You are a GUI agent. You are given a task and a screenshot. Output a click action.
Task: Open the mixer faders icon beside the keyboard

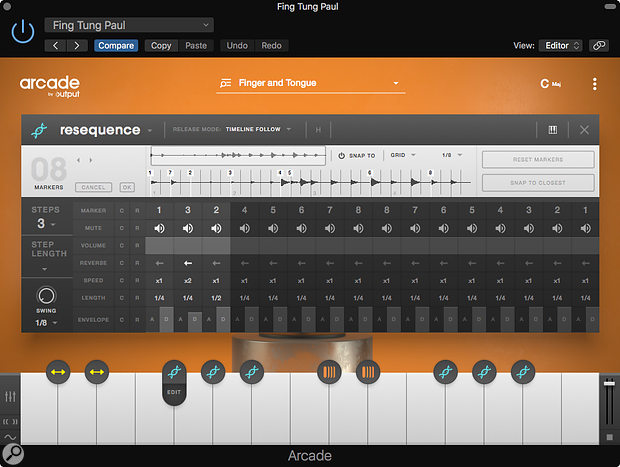(10, 396)
